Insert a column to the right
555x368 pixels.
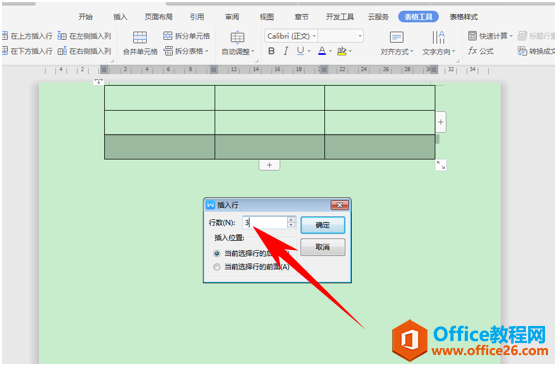tap(85, 51)
